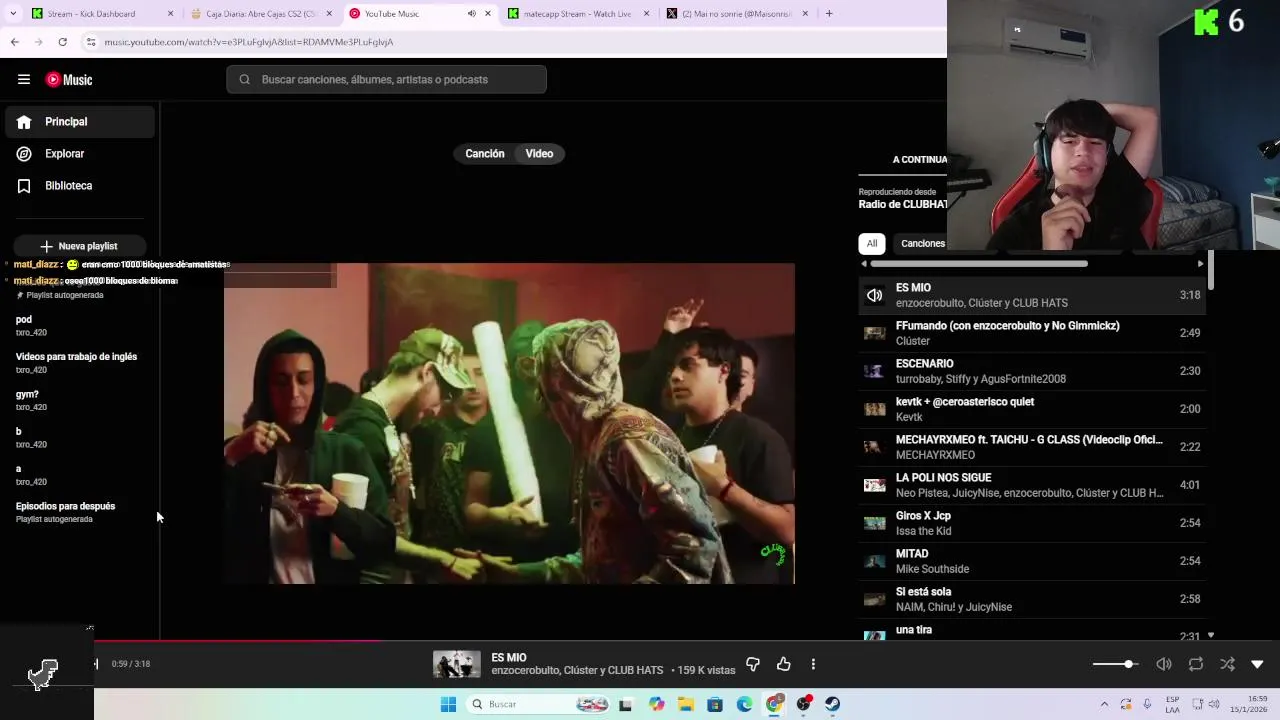Screen dimensions: 1280x720
Task: Click the address bar URL
Action: (x=249, y=42)
